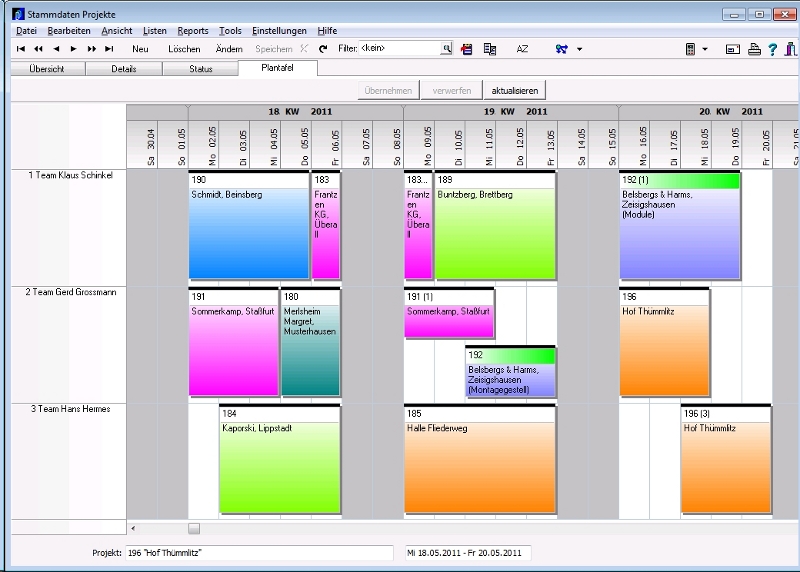Click the AZ sort button
The height and width of the screenshot is (572, 800).
pyautogui.click(x=522, y=49)
